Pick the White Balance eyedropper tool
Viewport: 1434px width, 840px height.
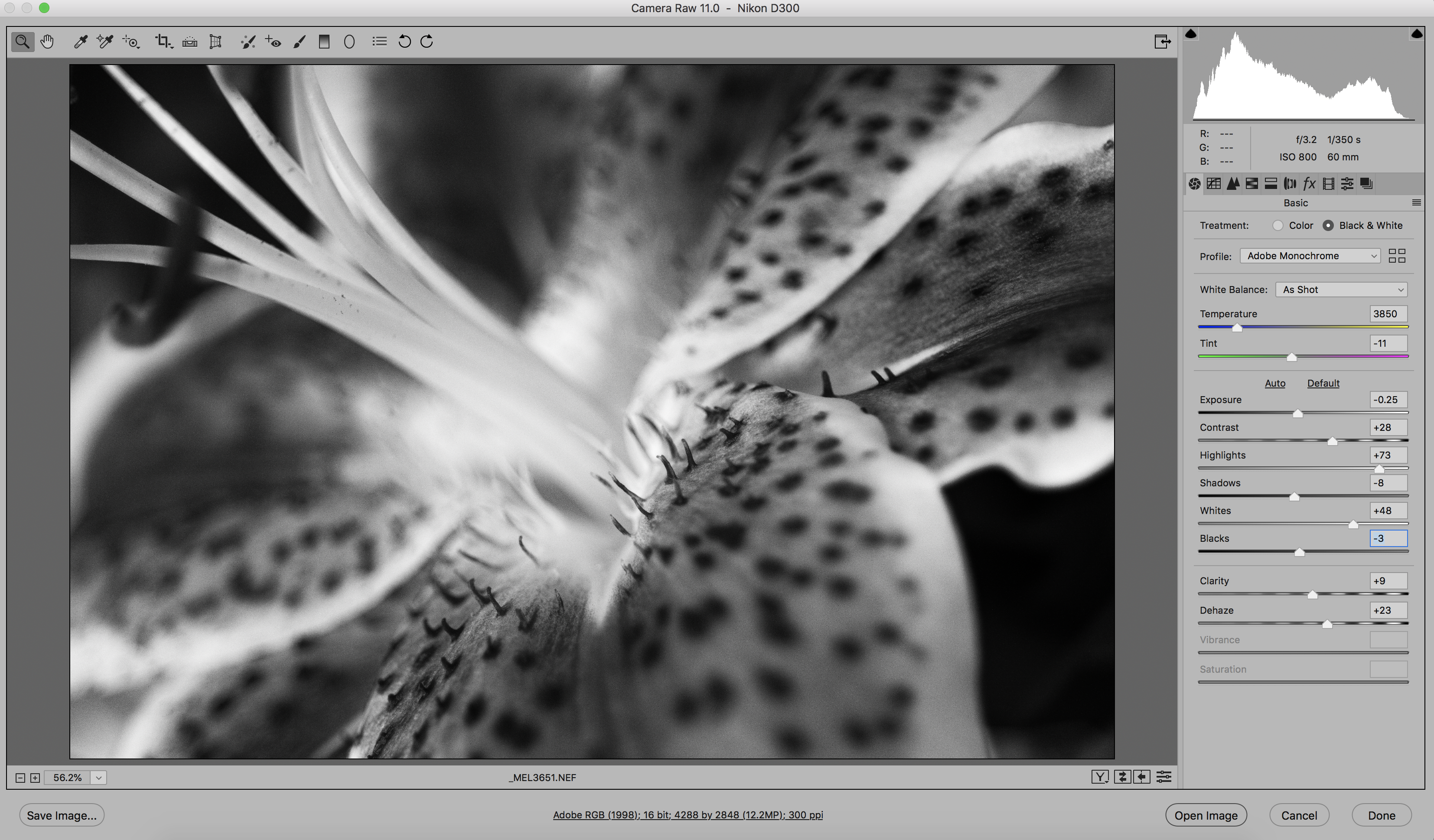click(80, 42)
